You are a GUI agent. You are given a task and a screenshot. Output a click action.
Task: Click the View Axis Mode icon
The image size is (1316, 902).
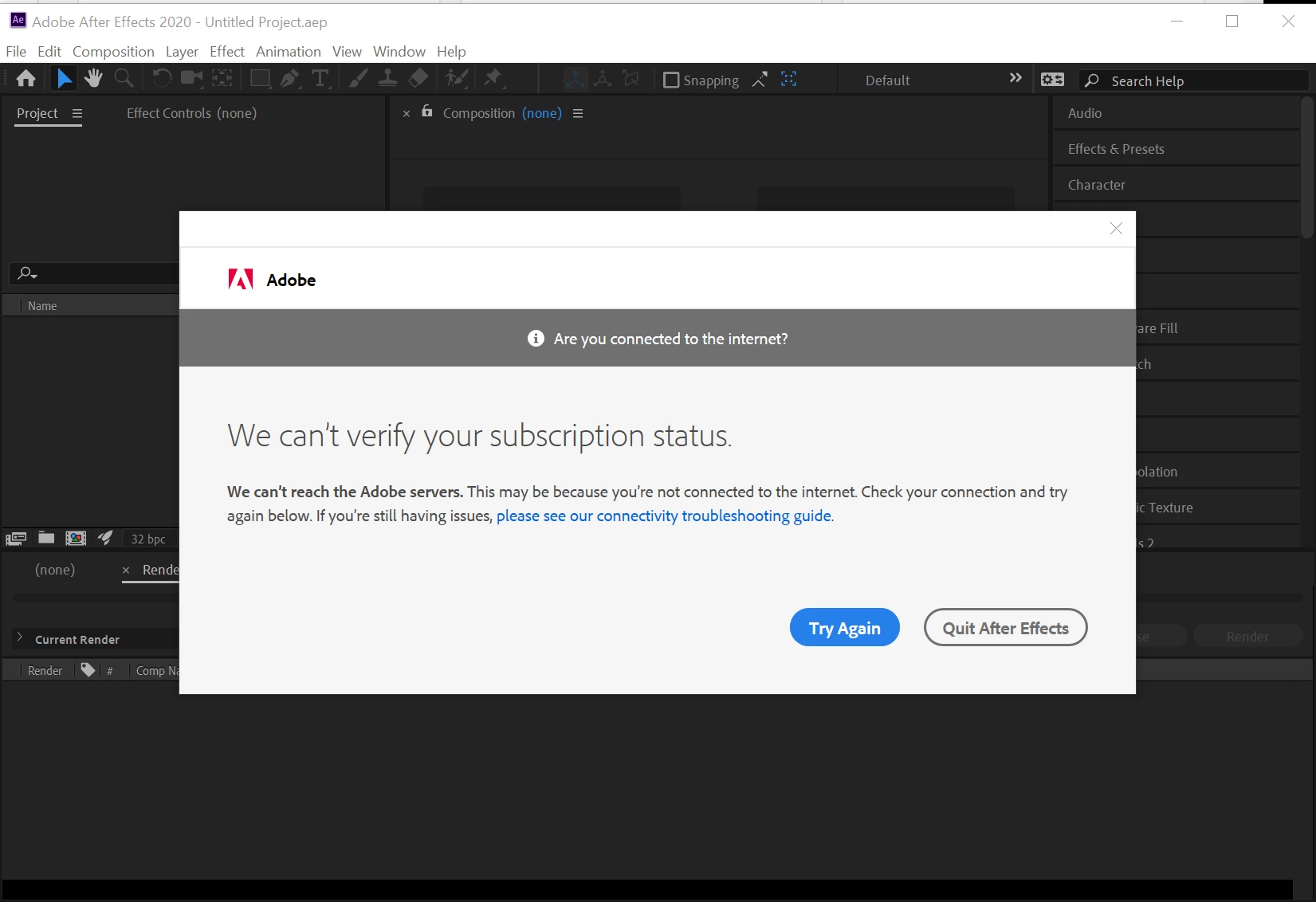(631, 79)
